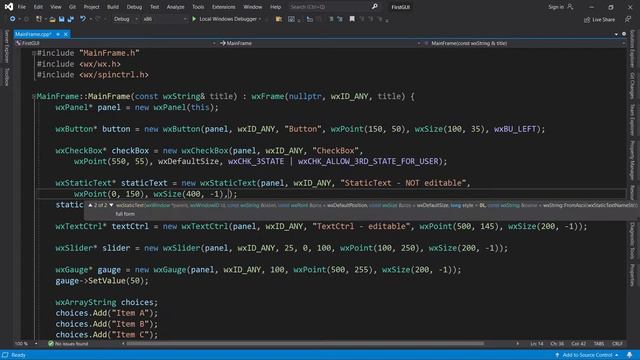The height and width of the screenshot is (360, 640).
Task: Click the feedback icon next to Live Share
Action: click(x=628, y=19)
